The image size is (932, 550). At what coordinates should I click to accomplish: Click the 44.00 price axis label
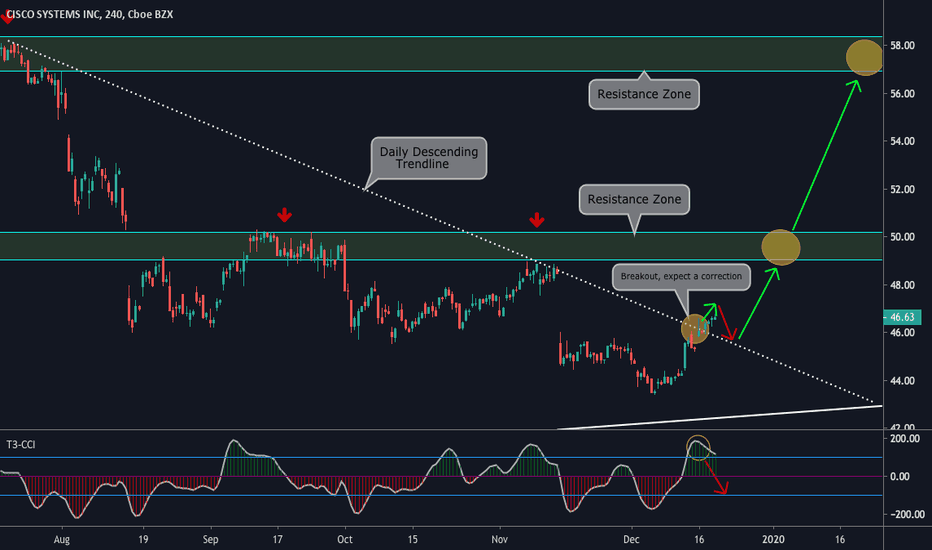(902, 381)
